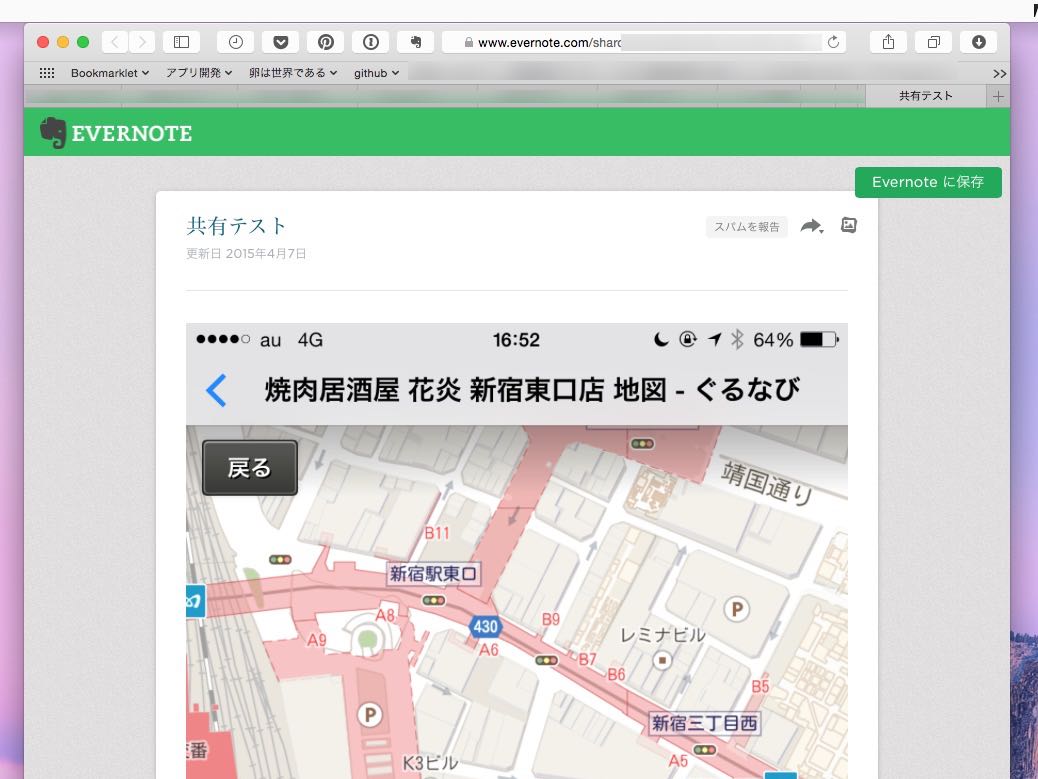
Task: Open the github bookmarks folder
Action: click(x=376, y=73)
